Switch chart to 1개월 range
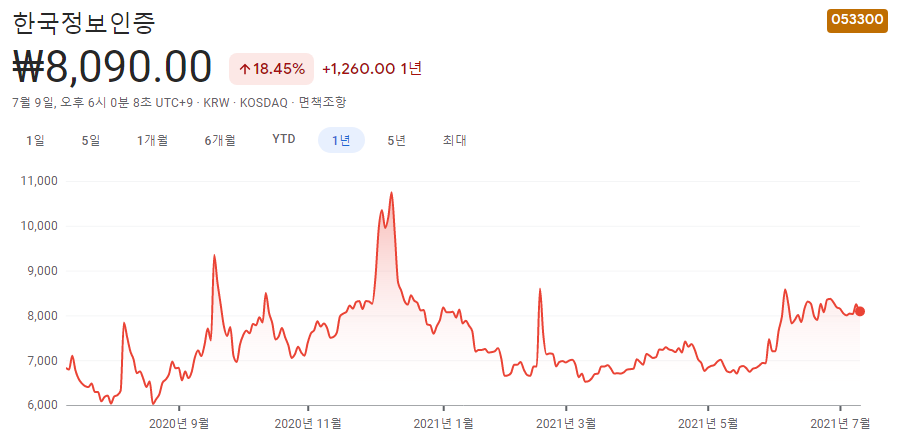The width and height of the screenshot is (897, 444). (x=152, y=140)
